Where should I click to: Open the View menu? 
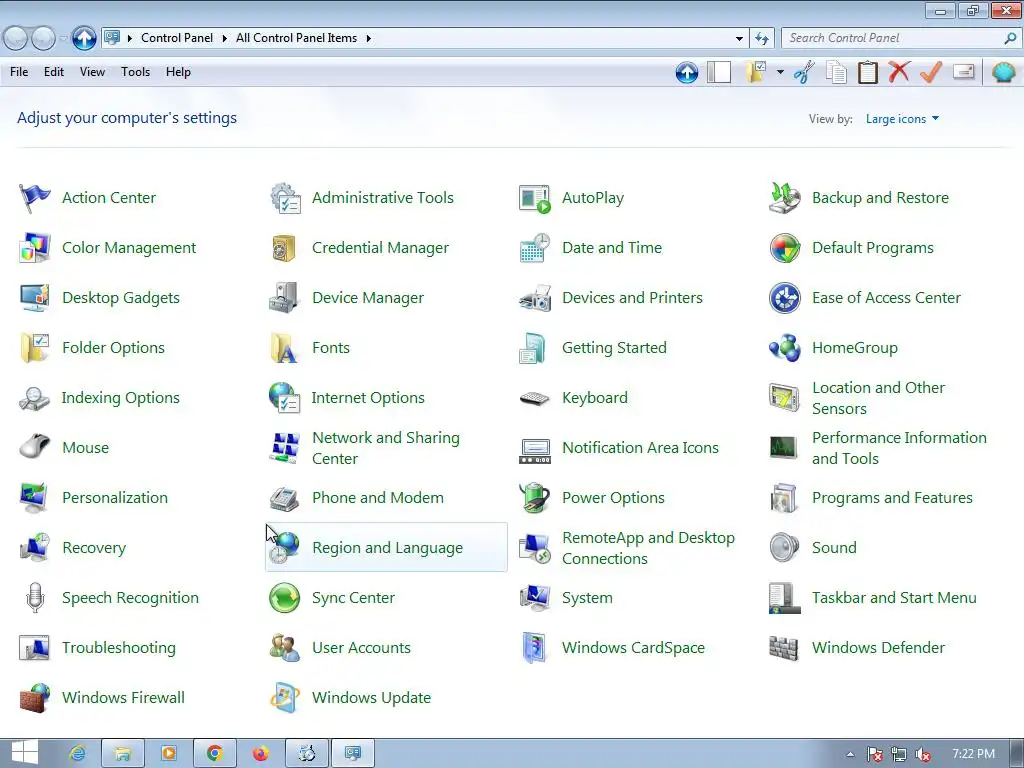point(92,72)
